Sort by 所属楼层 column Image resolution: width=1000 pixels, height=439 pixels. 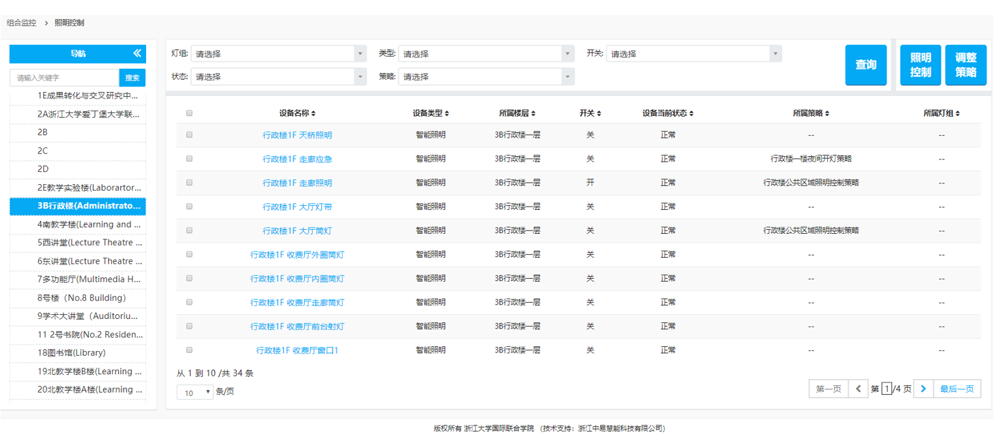click(x=517, y=113)
